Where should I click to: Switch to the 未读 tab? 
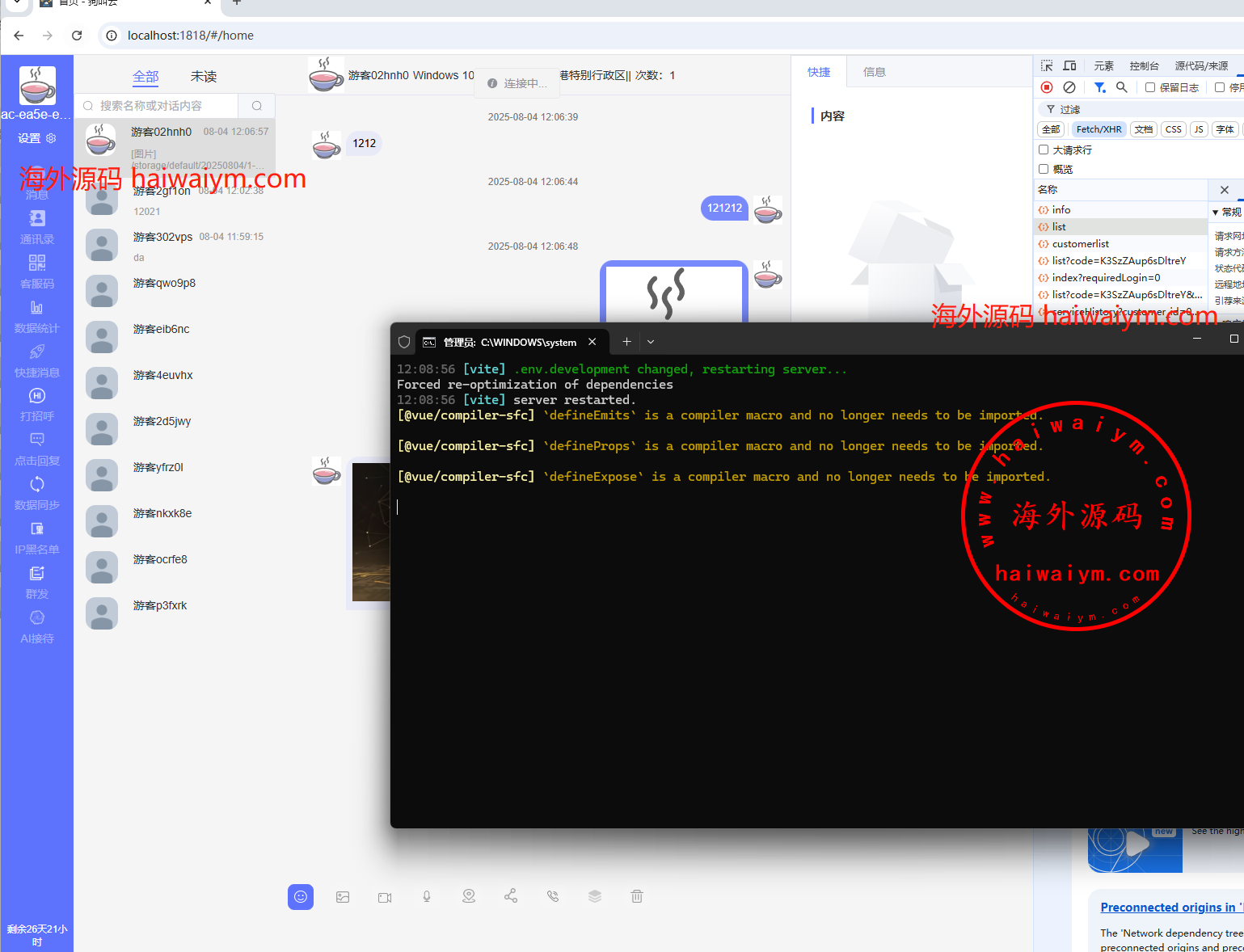tap(204, 77)
